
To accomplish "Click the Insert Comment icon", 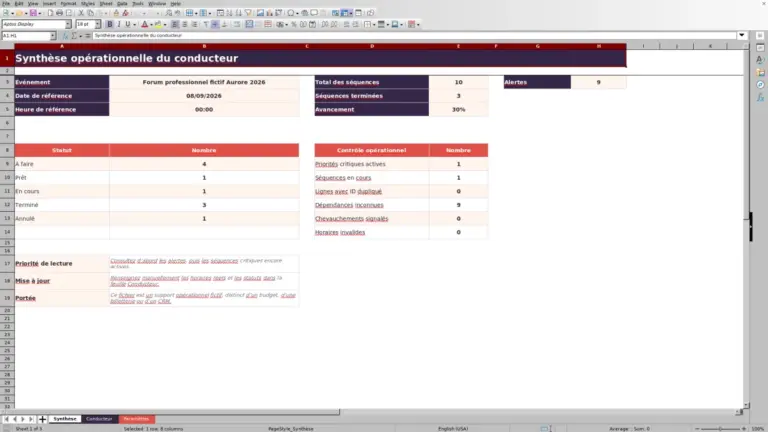I will pos(314,13).
